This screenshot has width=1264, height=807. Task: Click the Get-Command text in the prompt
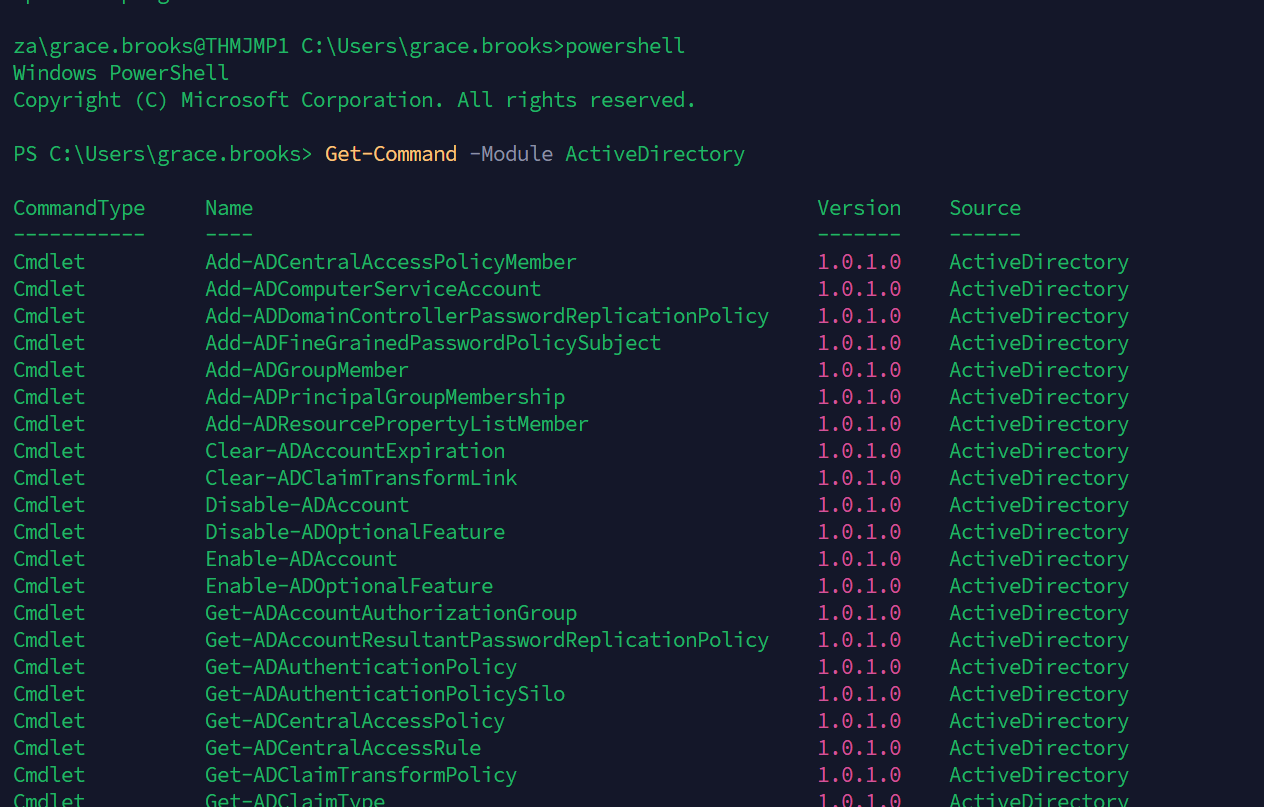[391, 154]
